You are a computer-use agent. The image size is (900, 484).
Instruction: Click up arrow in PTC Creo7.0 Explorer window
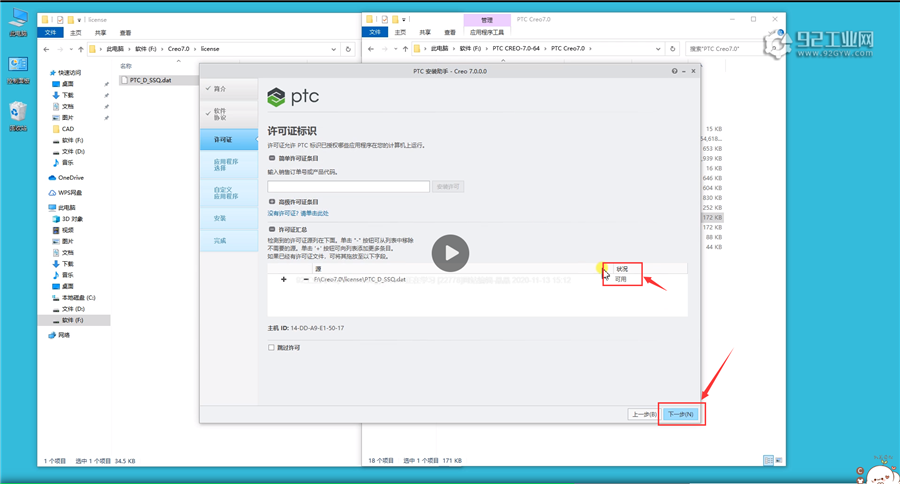tap(405, 49)
